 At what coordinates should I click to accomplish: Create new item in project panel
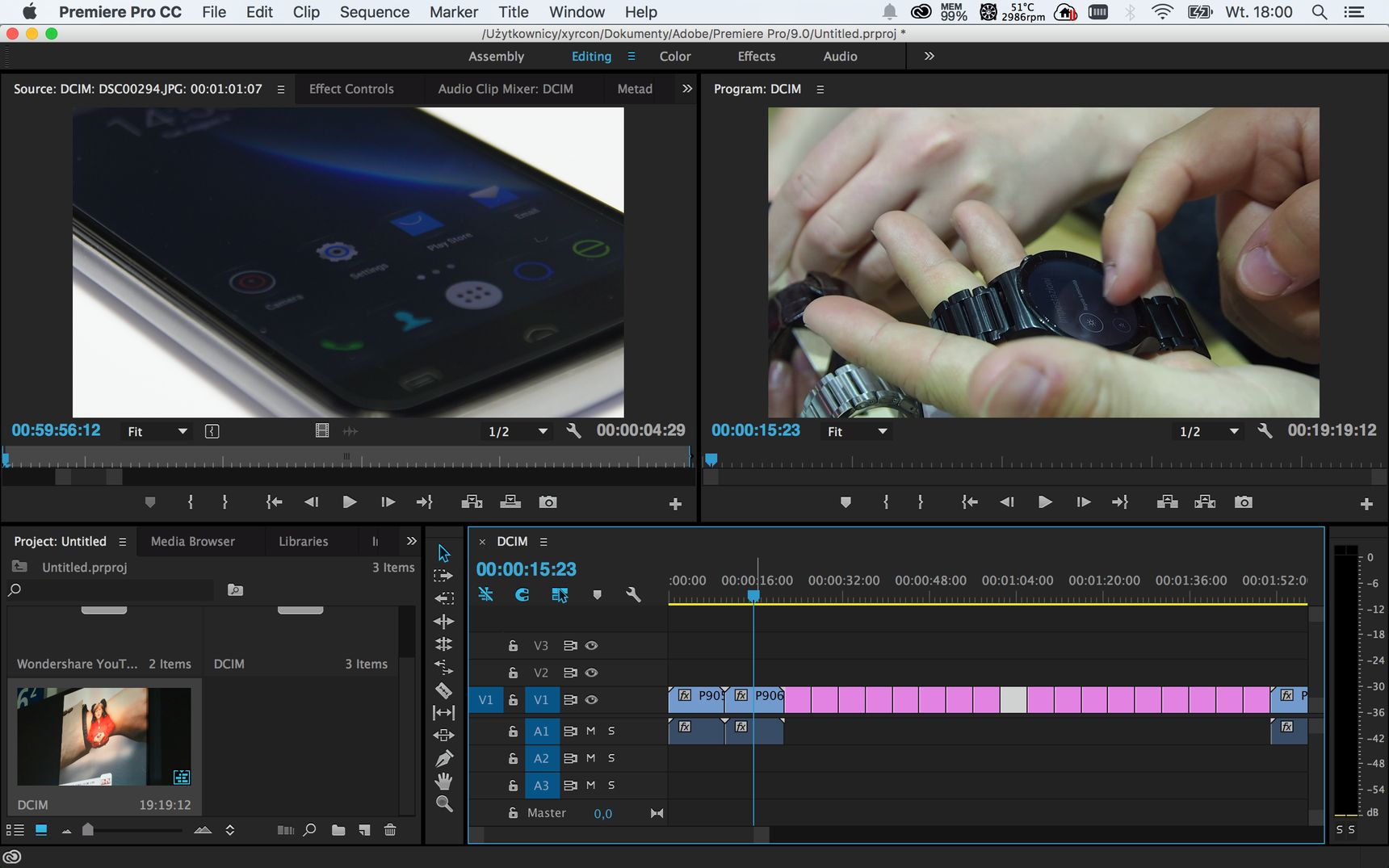tap(365, 829)
